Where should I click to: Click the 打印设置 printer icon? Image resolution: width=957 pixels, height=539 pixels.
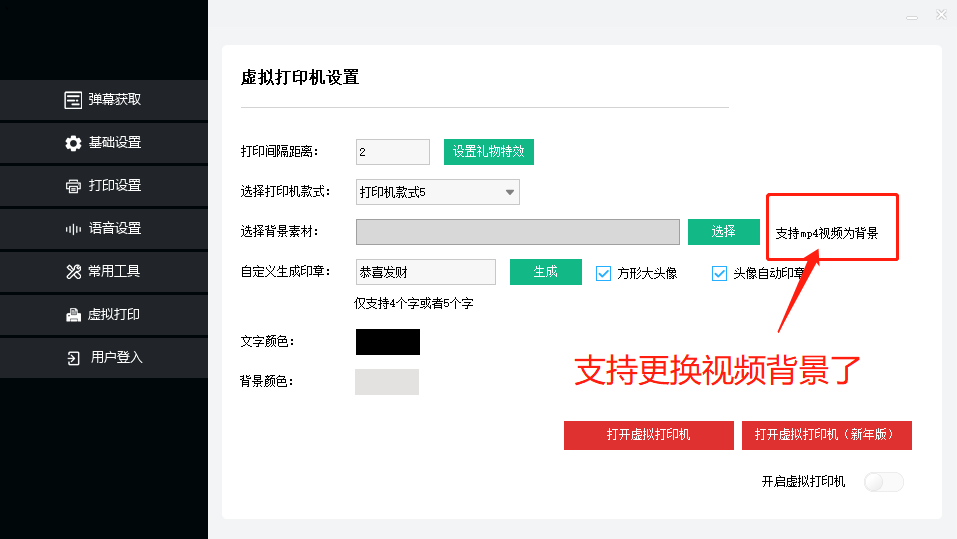tap(73, 186)
